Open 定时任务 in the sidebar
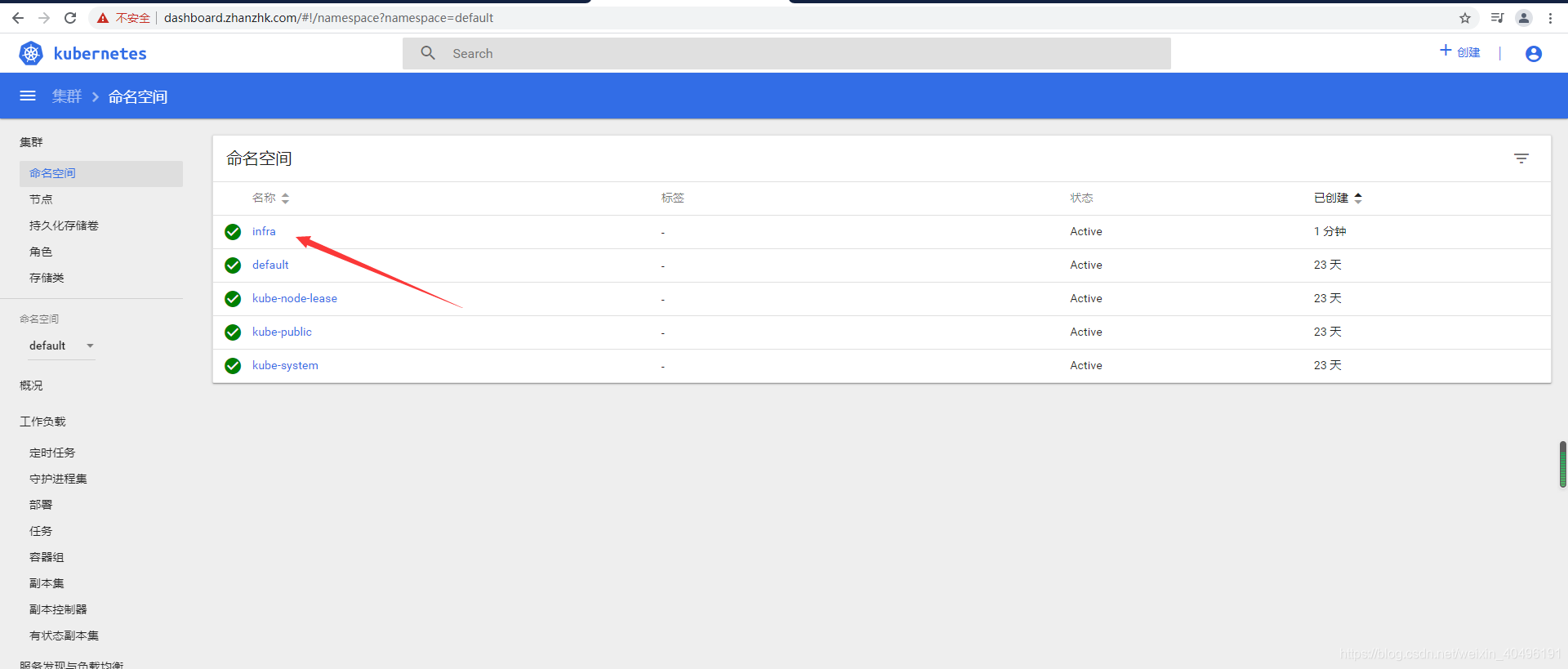This screenshot has width=1568, height=669. [52, 453]
